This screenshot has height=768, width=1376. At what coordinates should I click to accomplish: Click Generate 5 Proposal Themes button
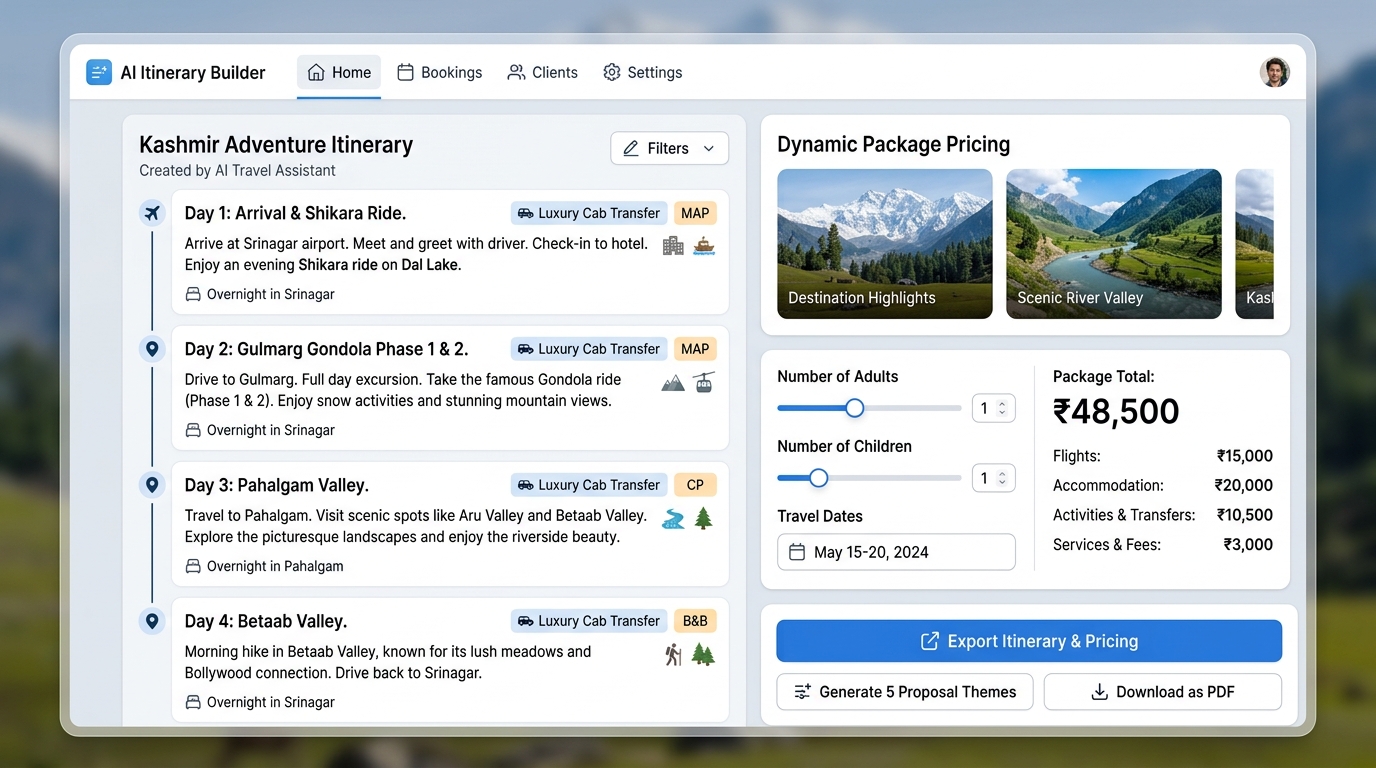point(905,692)
